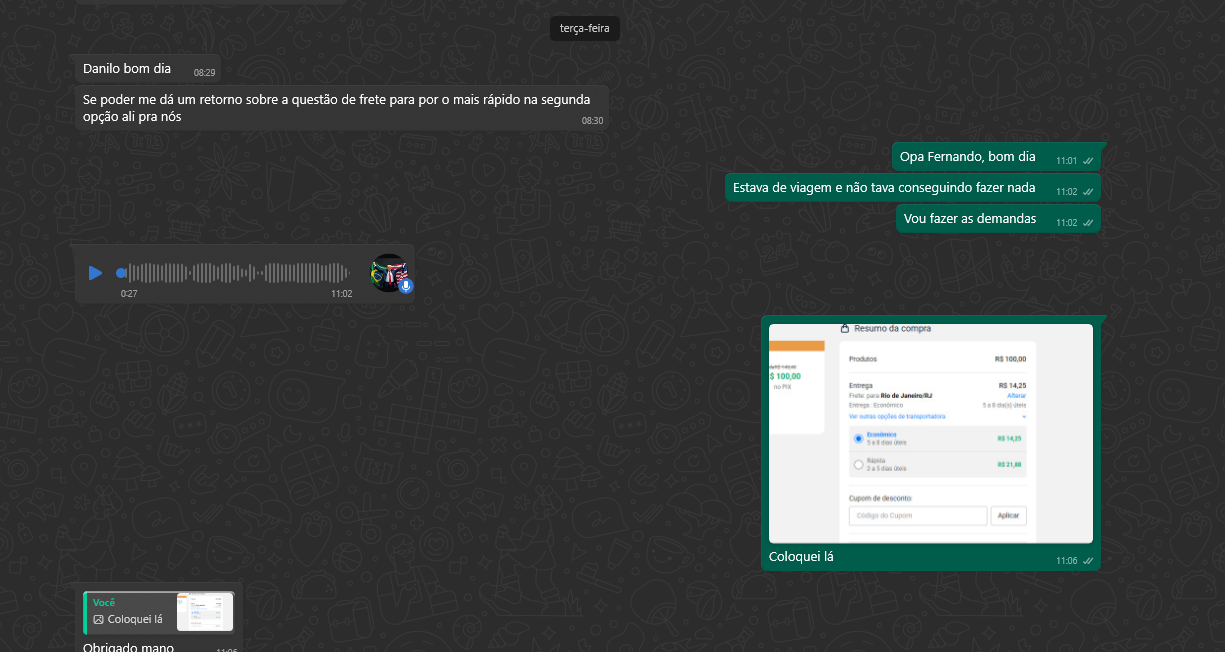Image resolution: width=1225 pixels, height=652 pixels.
Task: Click the voice message sender's profile picture
Action: click(389, 273)
